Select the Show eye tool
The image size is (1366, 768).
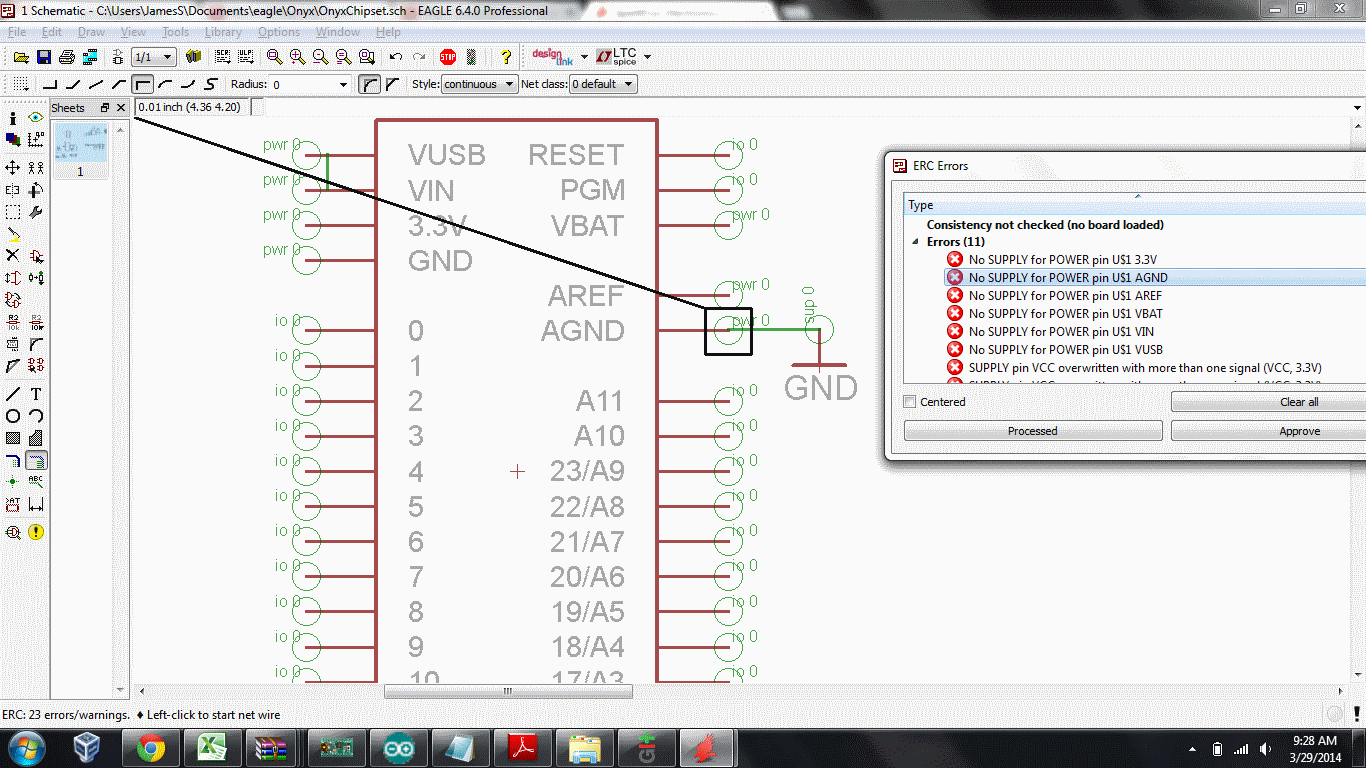click(x=36, y=118)
